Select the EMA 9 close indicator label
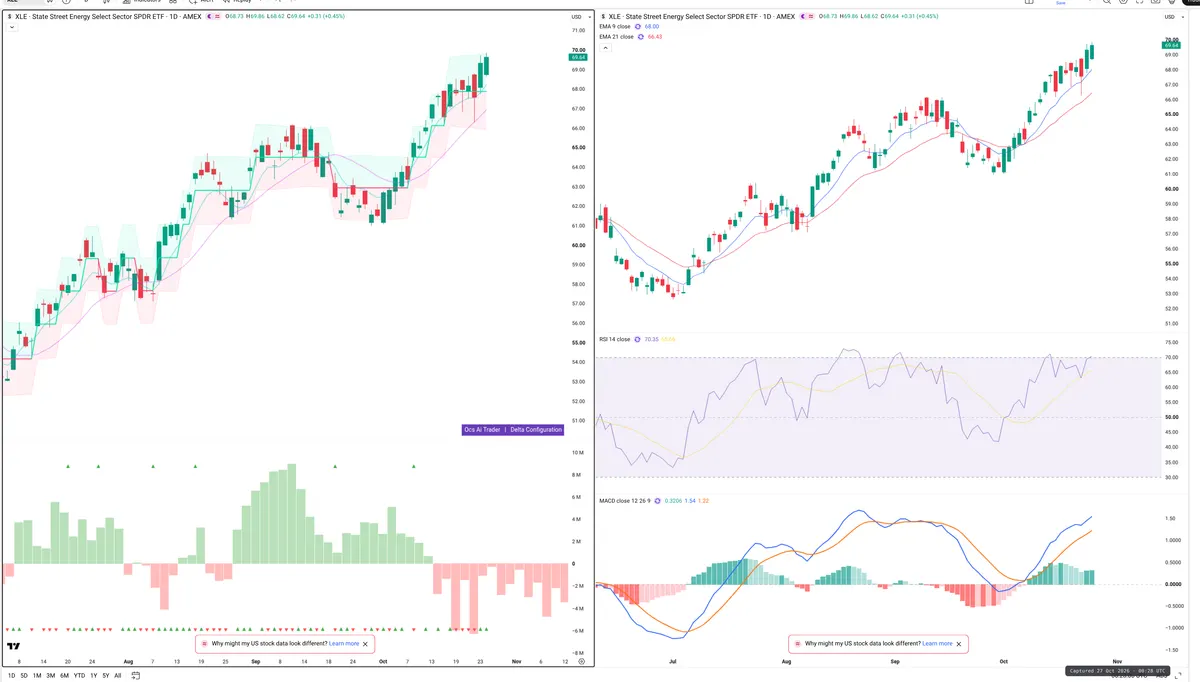The width and height of the screenshot is (1200, 682). click(616, 27)
